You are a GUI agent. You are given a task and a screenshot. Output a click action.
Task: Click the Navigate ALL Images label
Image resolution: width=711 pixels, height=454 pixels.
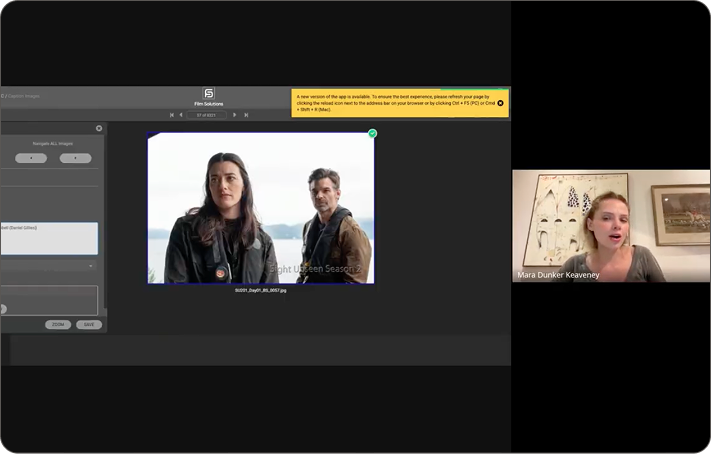53,144
